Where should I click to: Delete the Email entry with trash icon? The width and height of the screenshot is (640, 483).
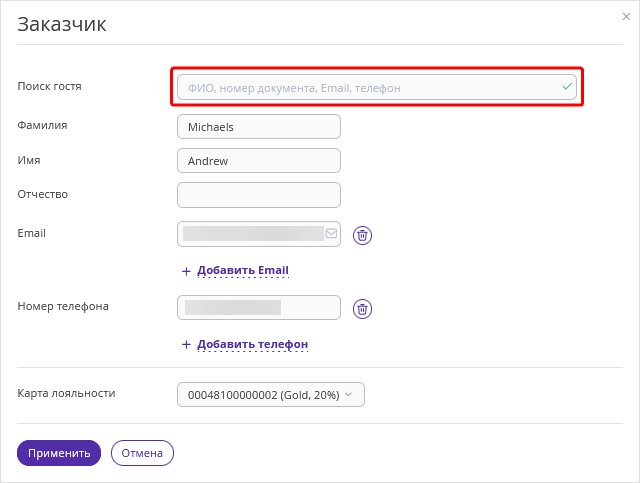click(x=362, y=235)
